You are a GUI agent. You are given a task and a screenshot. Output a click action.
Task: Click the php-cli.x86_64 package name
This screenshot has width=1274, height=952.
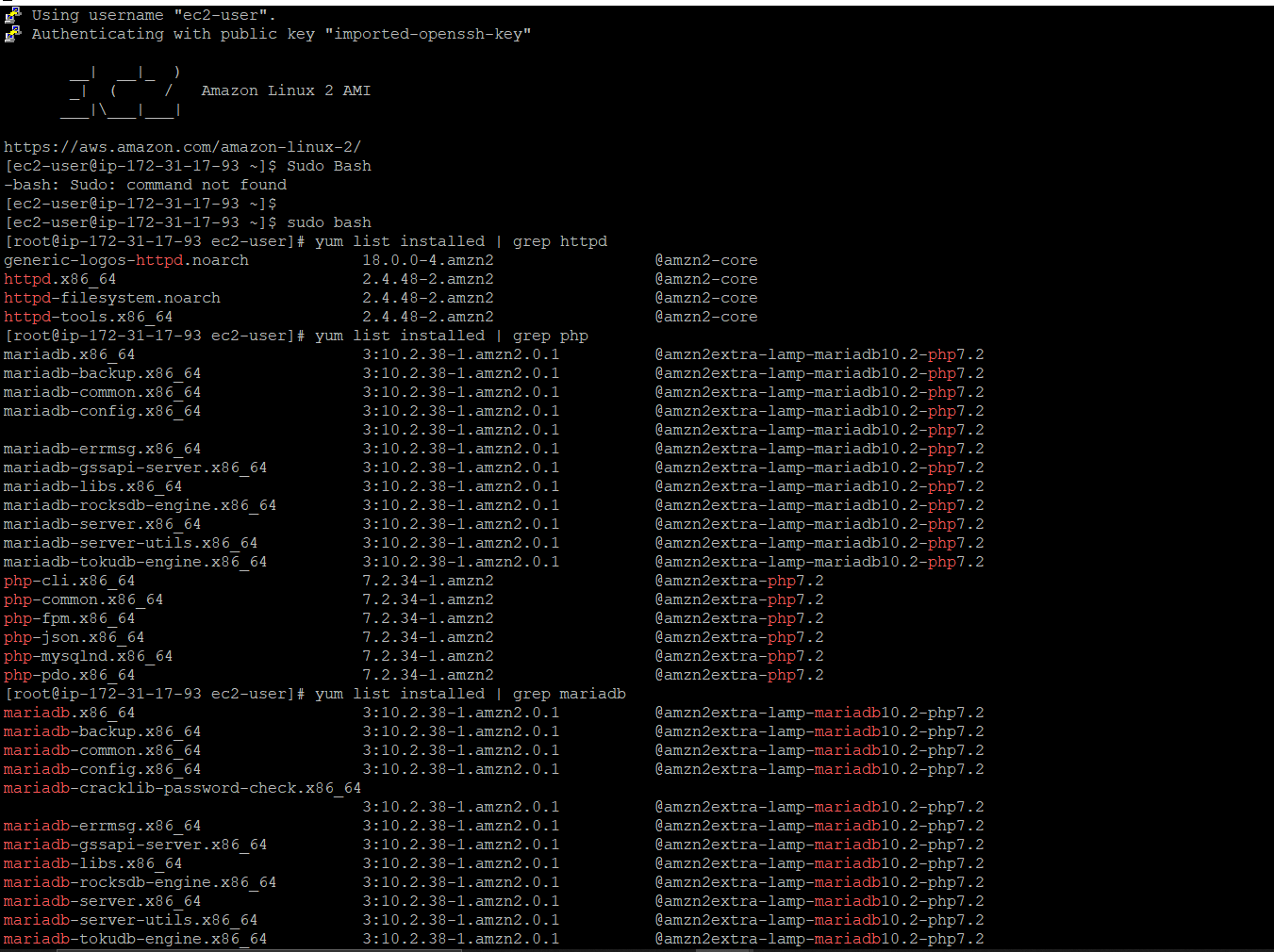pos(69,580)
